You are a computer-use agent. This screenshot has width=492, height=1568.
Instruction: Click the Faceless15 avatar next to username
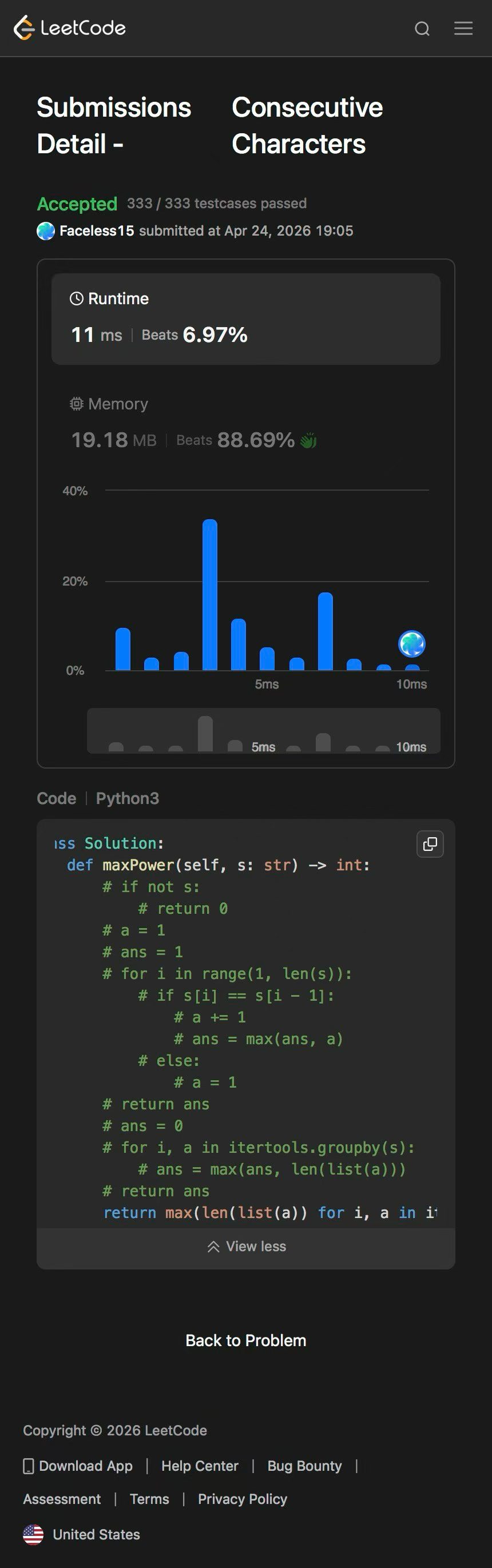(x=46, y=230)
